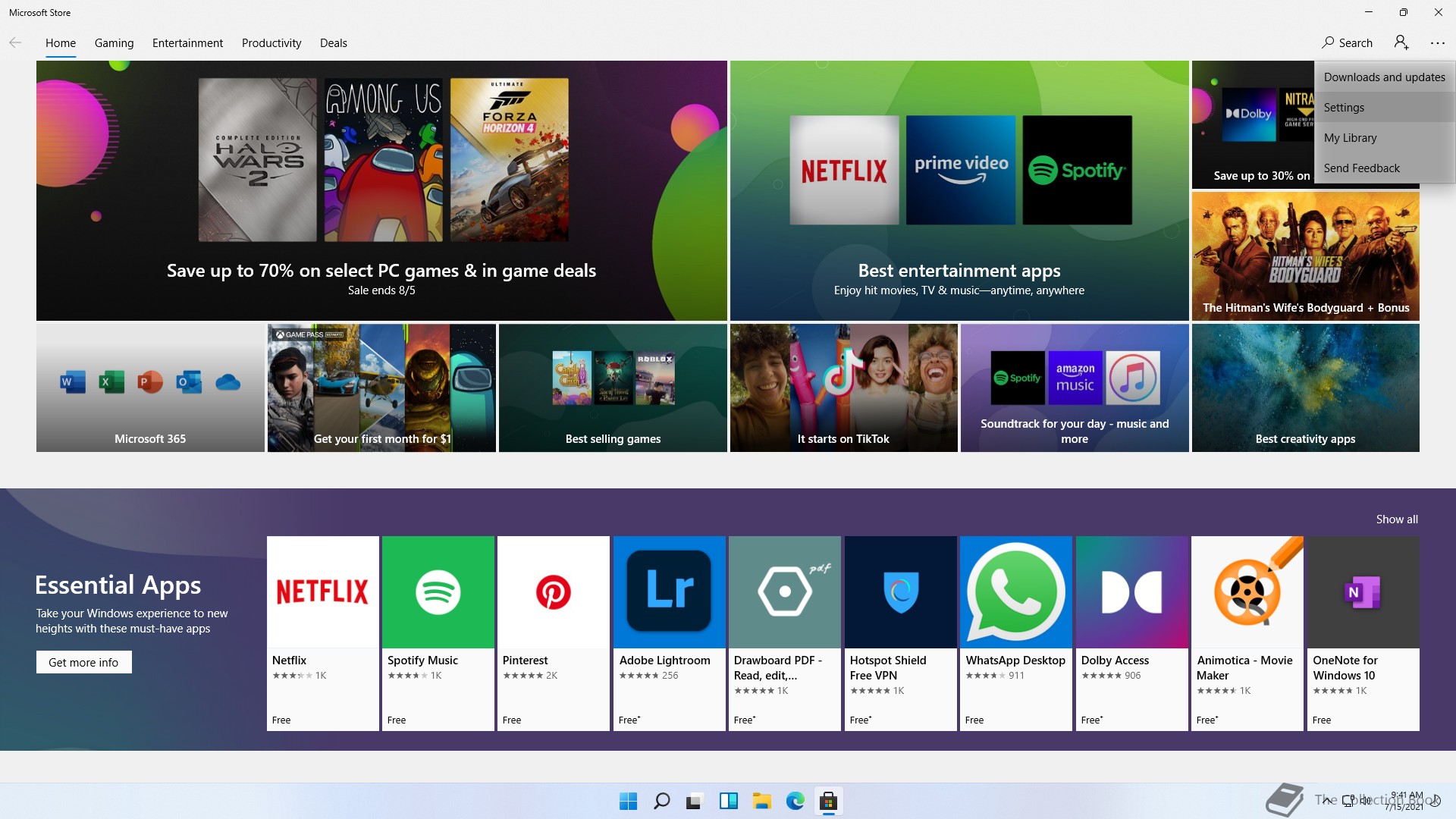This screenshot has width=1456, height=819.
Task: Open the OneNote for Windows 10 tile
Action: point(1363,633)
